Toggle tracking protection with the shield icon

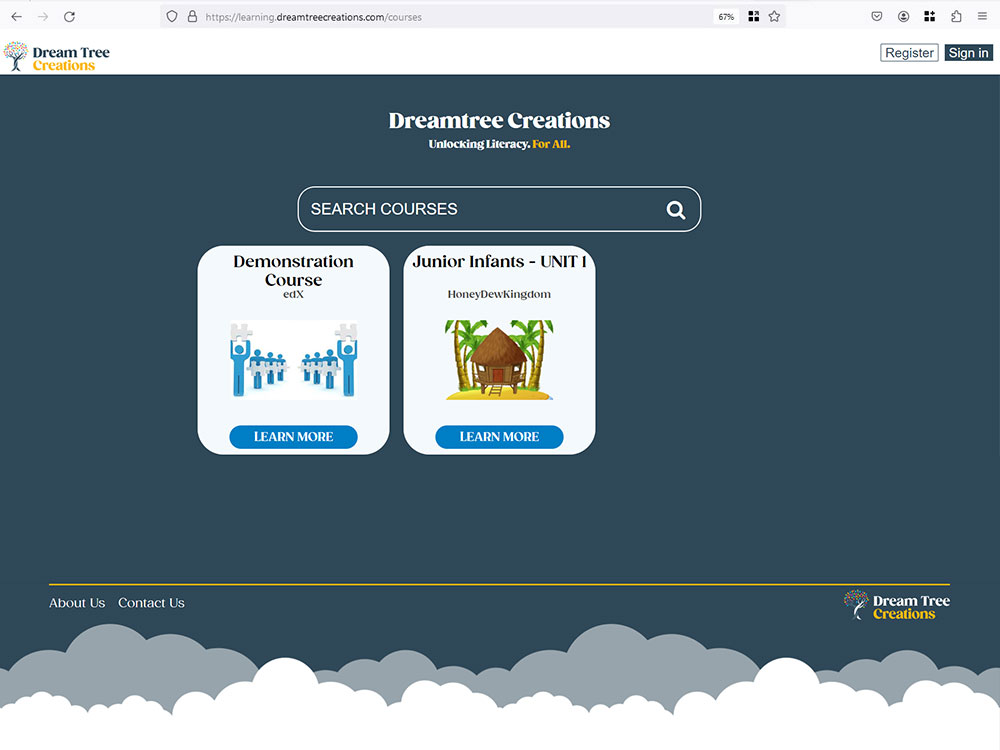pyautogui.click(x=171, y=16)
